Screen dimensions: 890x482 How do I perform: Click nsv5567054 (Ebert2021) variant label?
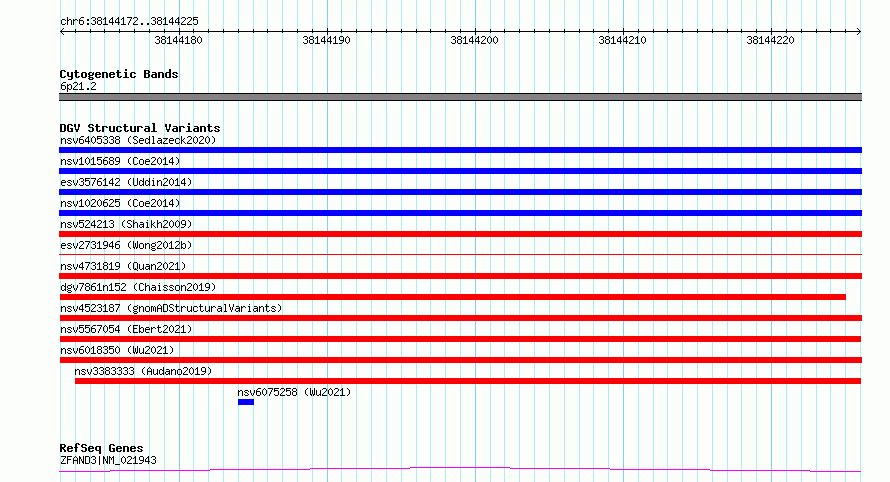point(126,329)
